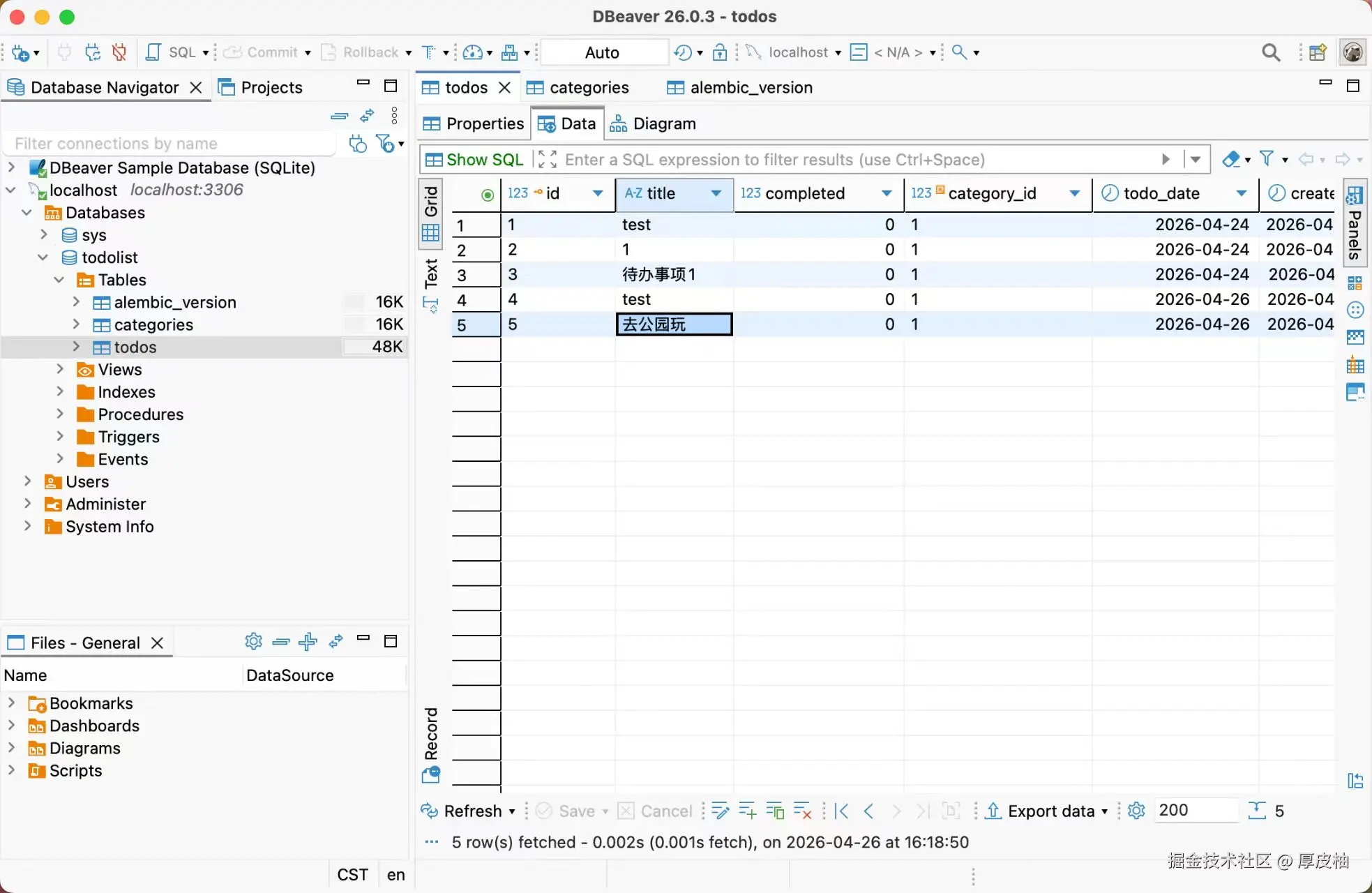The height and width of the screenshot is (893, 1372).
Task: Click add row icon in bottom toolbar
Action: click(747, 811)
